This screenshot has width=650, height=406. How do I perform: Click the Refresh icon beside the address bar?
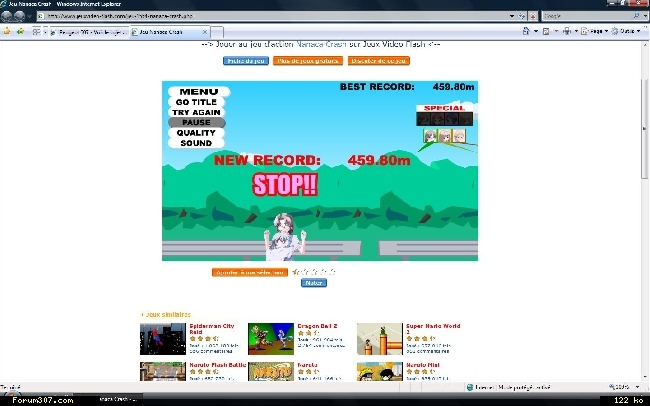coord(522,16)
